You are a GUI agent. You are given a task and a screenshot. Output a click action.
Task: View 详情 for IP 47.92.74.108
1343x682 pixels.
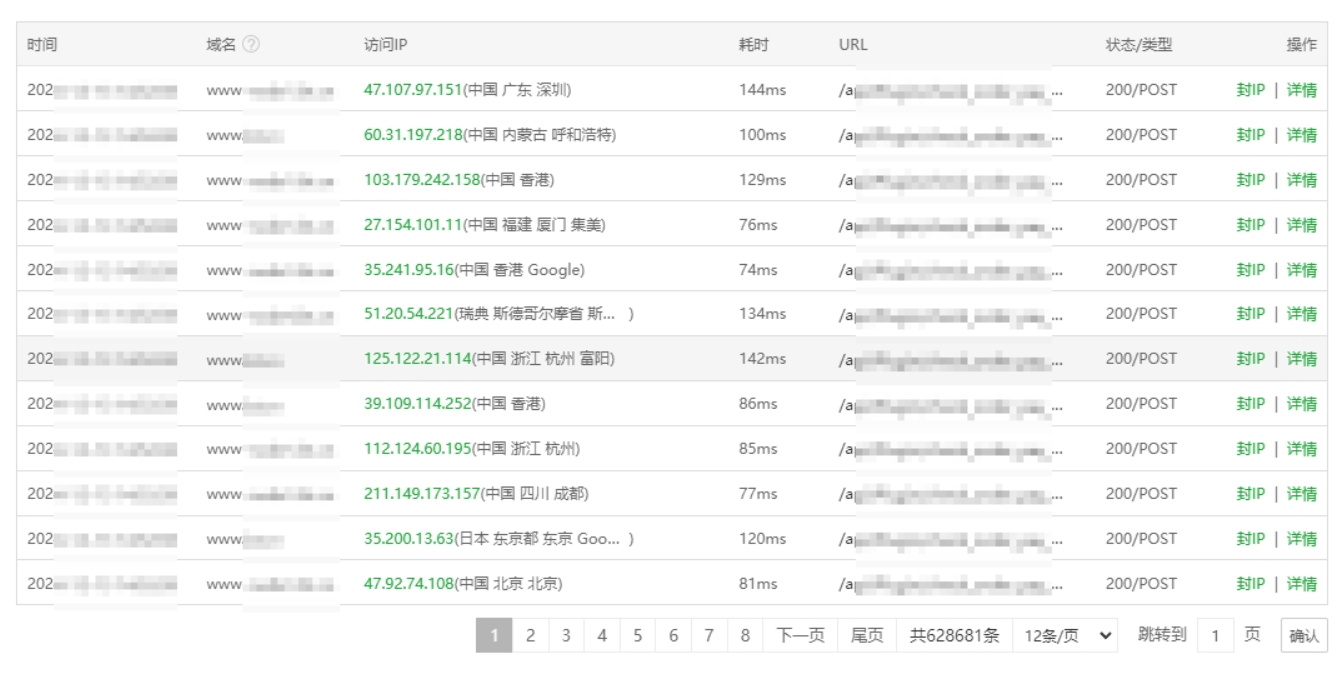click(x=1301, y=584)
